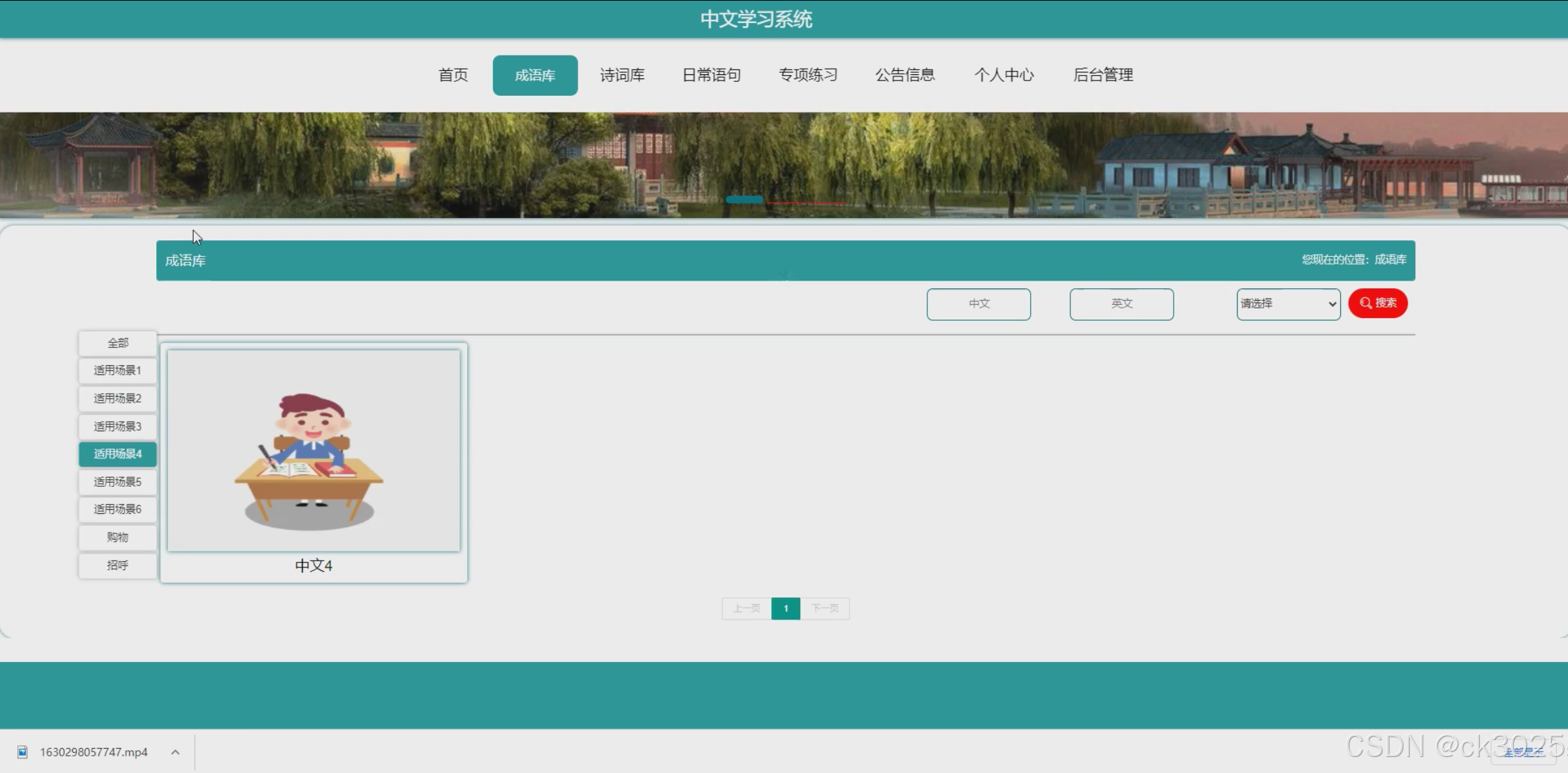
Task: Click the 英文 search input field
Action: [1121, 304]
